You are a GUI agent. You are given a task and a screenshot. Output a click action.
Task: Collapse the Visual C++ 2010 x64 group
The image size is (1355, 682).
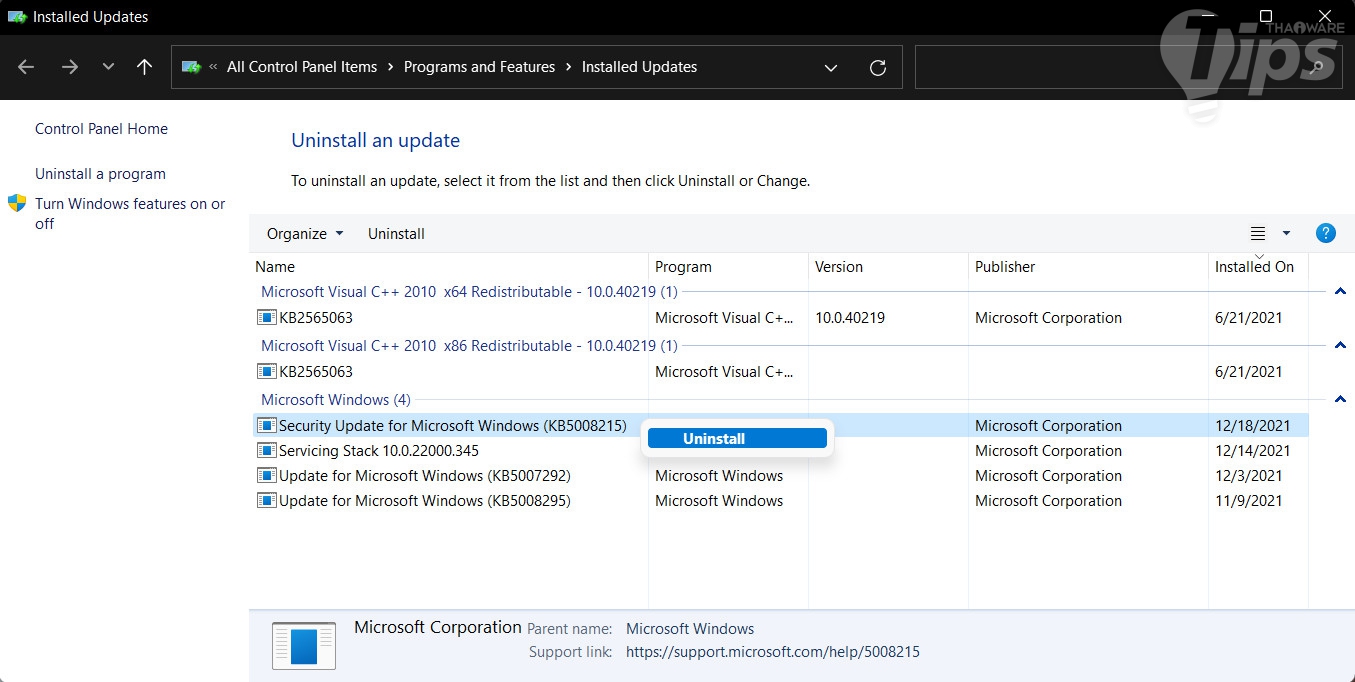coord(1340,292)
